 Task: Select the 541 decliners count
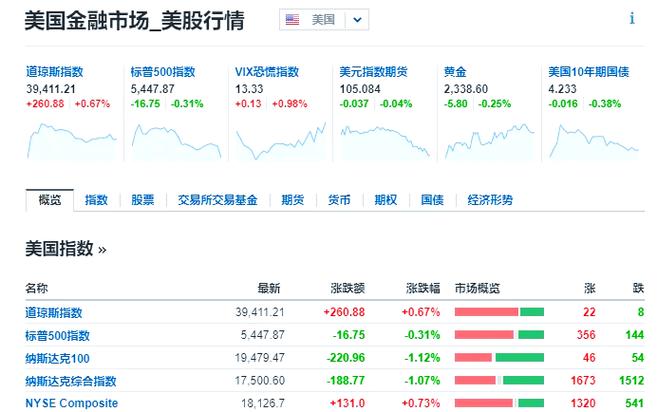coord(634,403)
